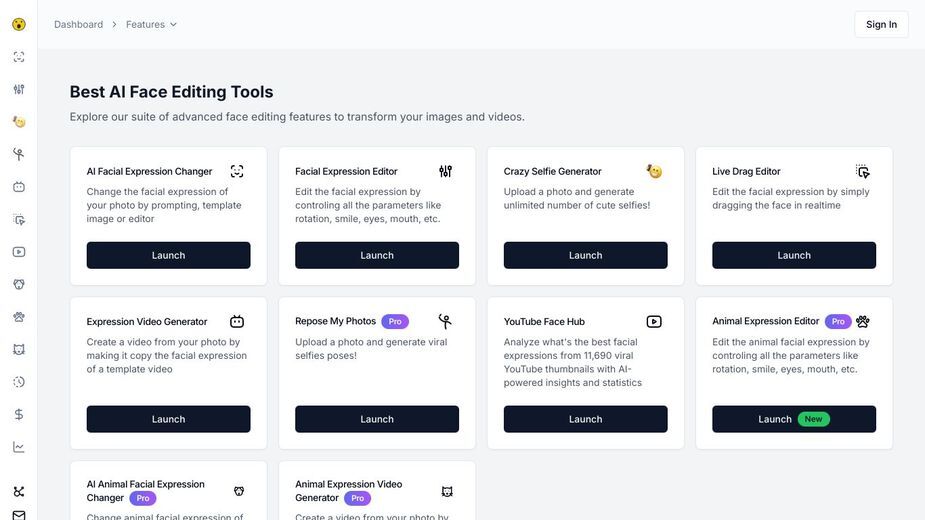Click the surprised emoji logo in sidebar
Viewport: 925px width, 520px height.
(19, 24)
